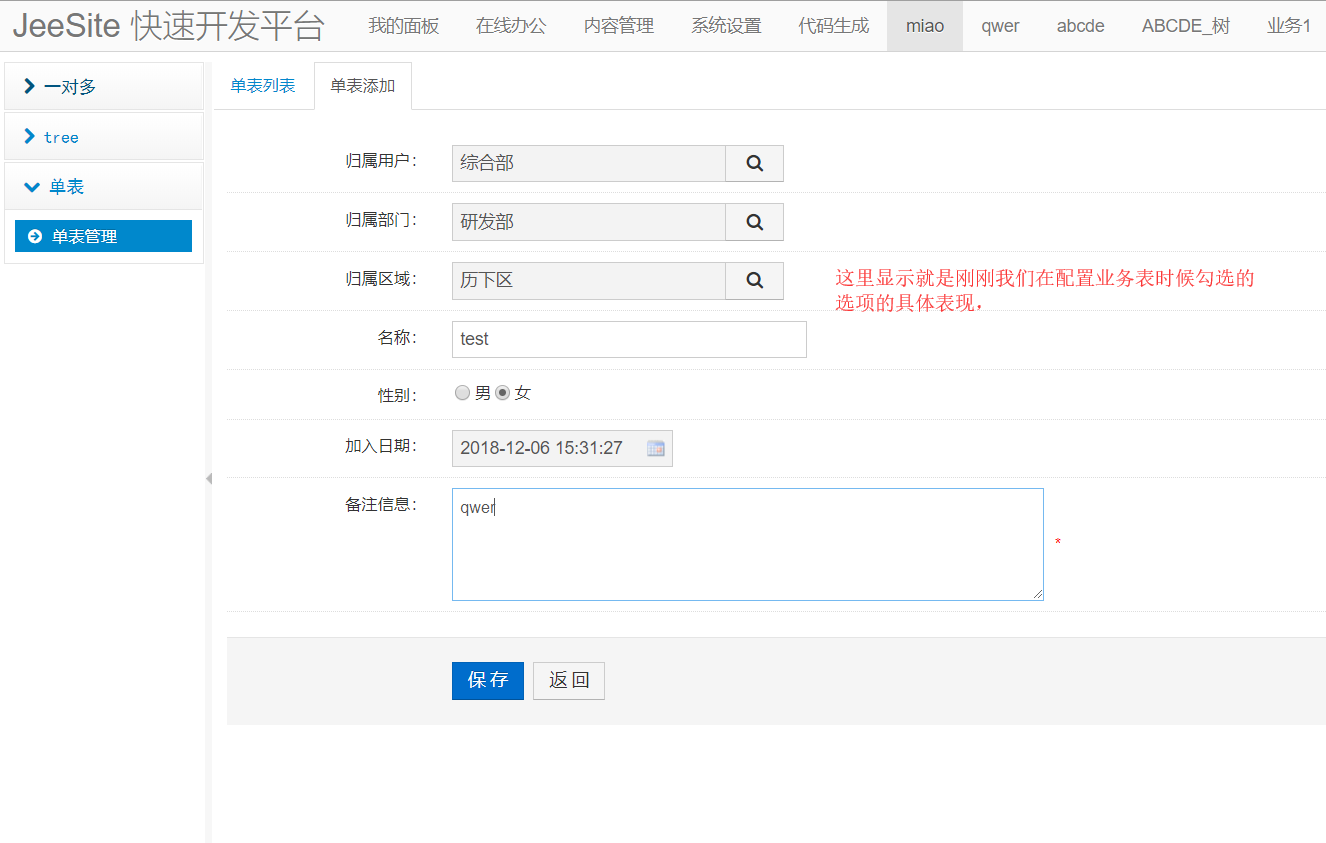Open the 系统设置 menu
Screen dimensions: 1326x843
726,26
